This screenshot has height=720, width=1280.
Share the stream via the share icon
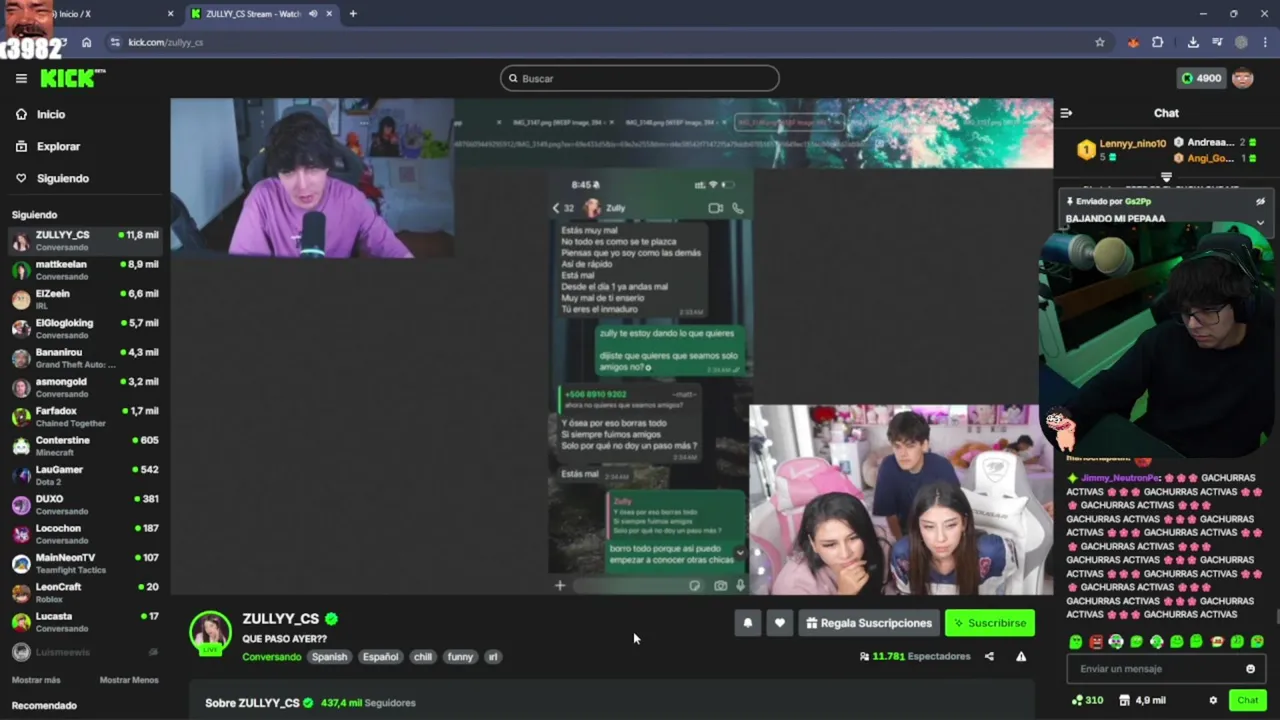[x=989, y=657]
